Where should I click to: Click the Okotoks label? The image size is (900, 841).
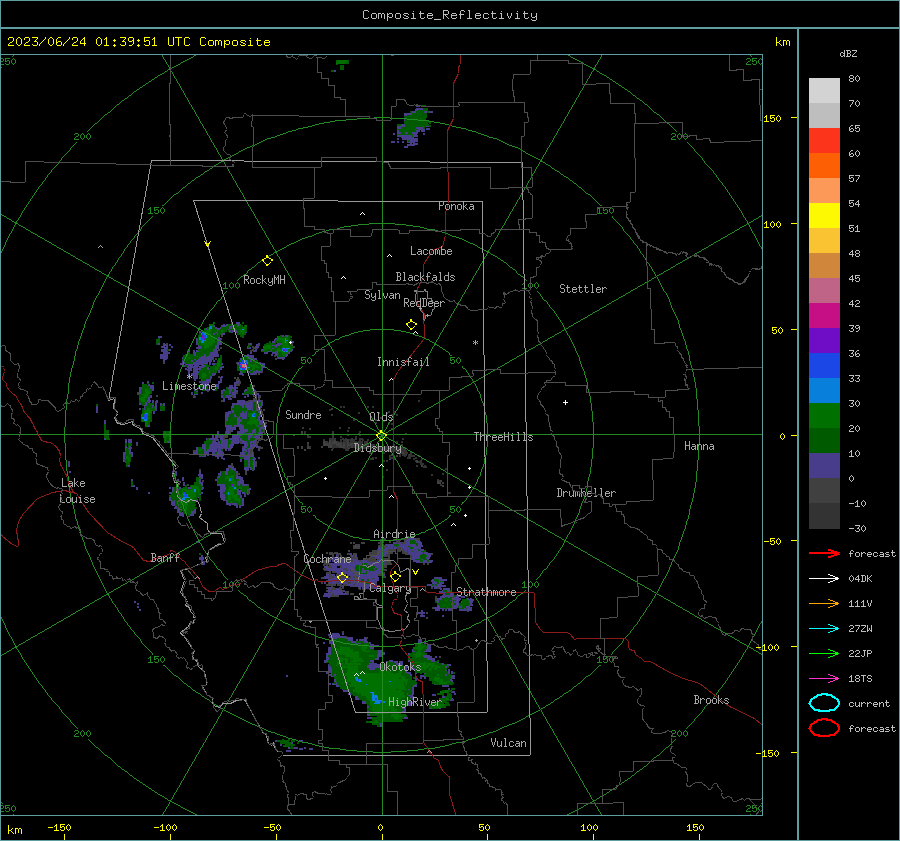(x=400, y=667)
